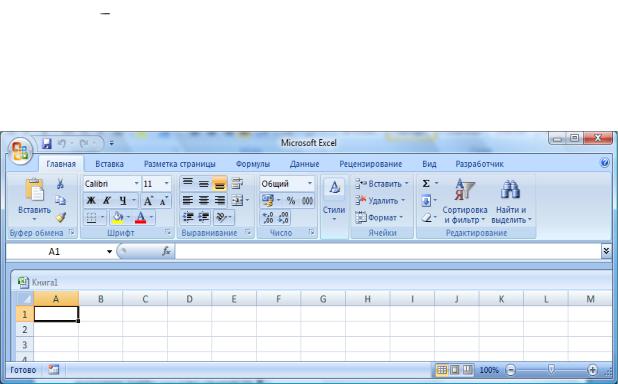The width and height of the screenshot is (618, 384).
Task: Toggle wrap text
Action: [x=237, y=183]
